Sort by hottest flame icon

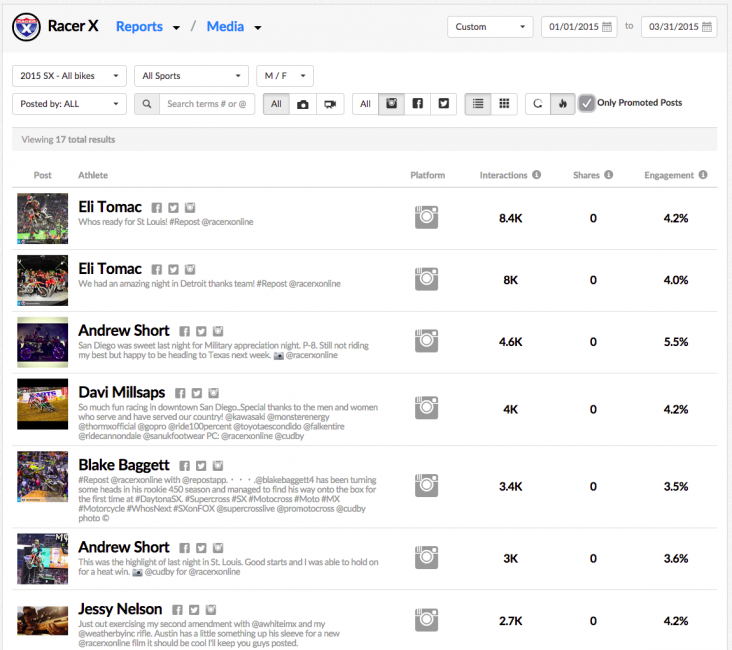click(563, 104)
